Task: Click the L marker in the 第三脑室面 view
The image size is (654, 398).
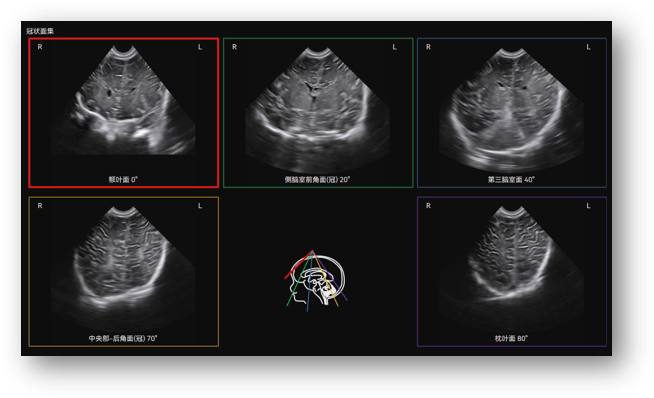Action: pyautogui.click(x=588, y=47)
